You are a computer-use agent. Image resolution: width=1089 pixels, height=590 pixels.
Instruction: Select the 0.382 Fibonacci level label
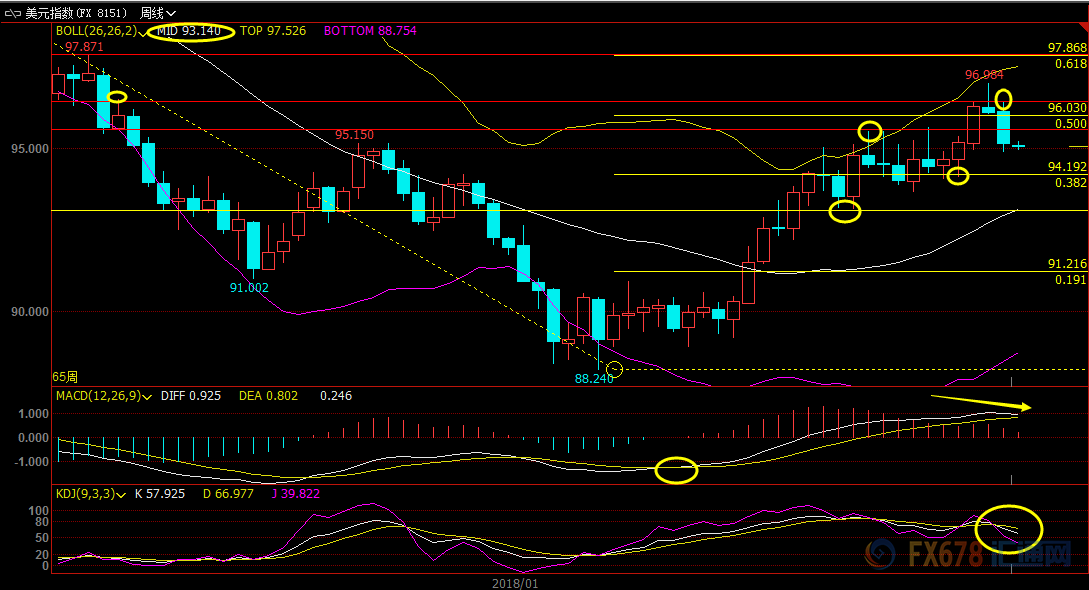click(x=1070, y=183)
